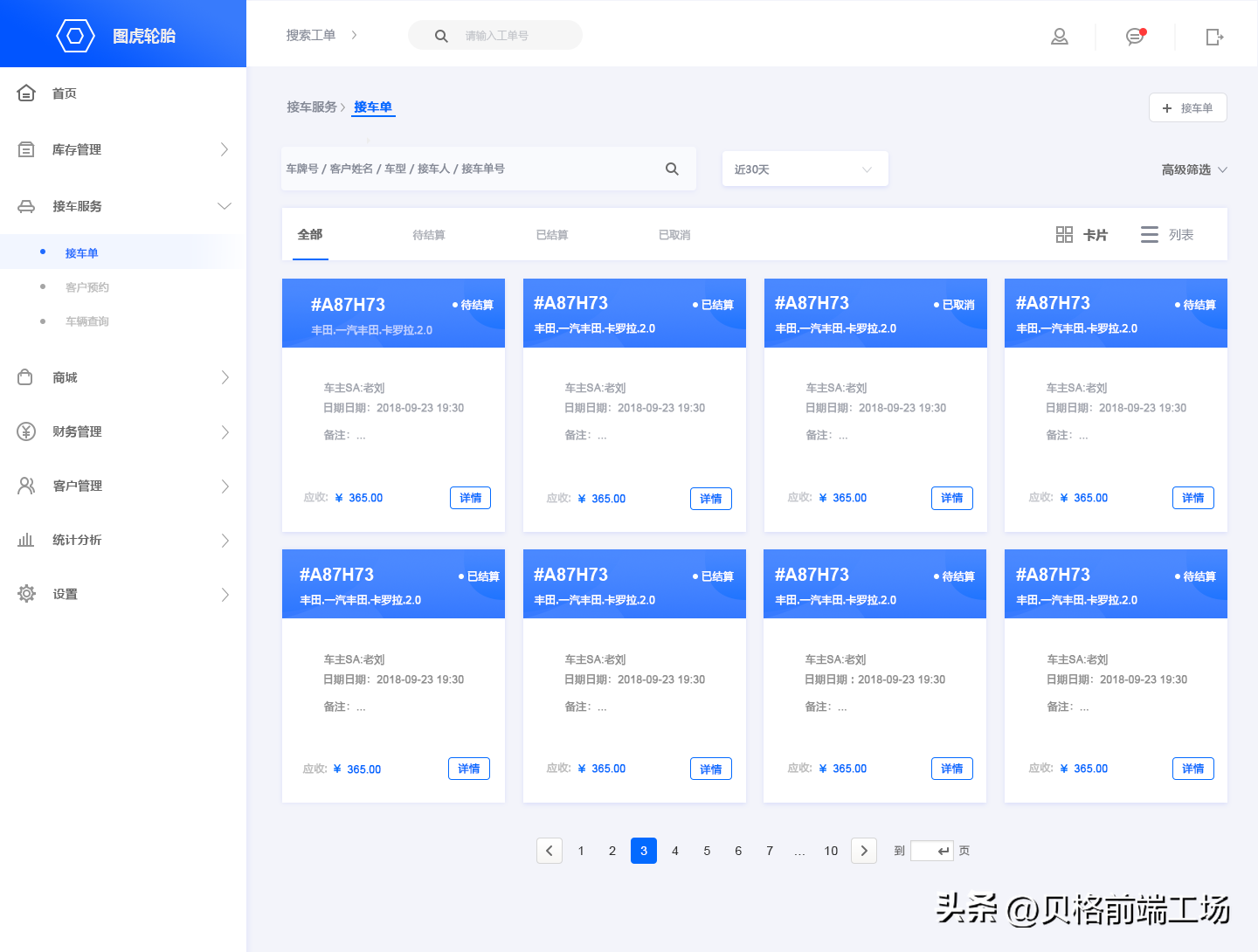Select the 全部 tab
The width and height of the screenshot is (1258, 952).
310,234
